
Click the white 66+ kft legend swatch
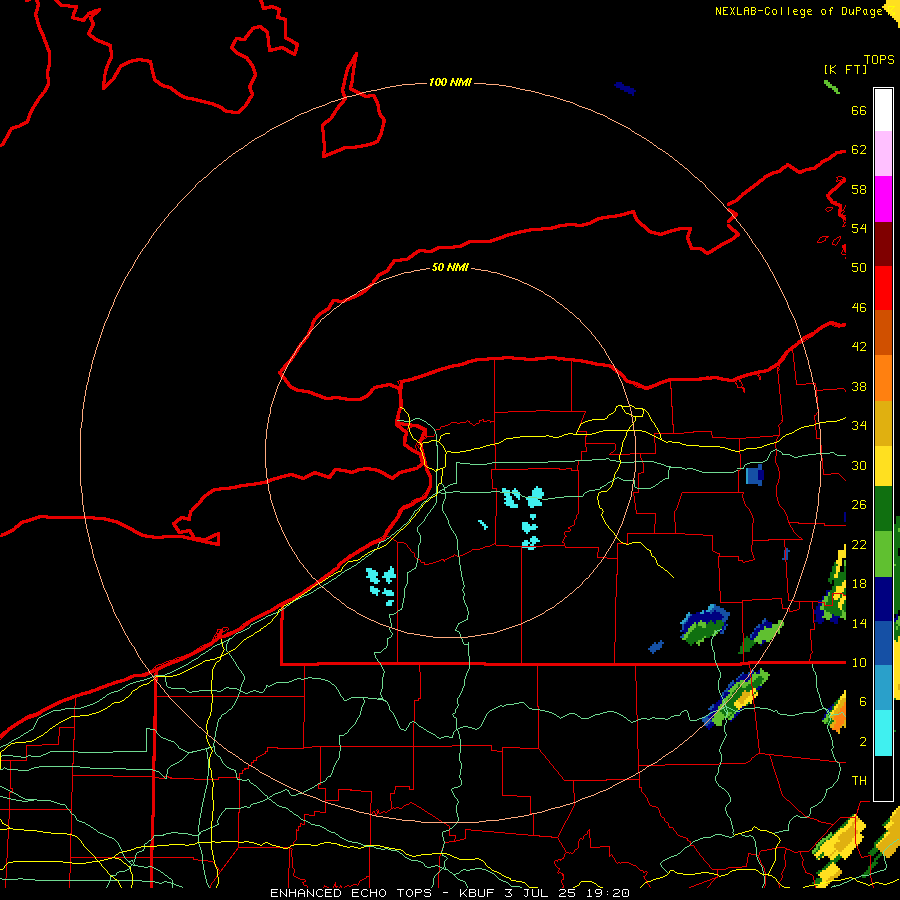point(883,110)
